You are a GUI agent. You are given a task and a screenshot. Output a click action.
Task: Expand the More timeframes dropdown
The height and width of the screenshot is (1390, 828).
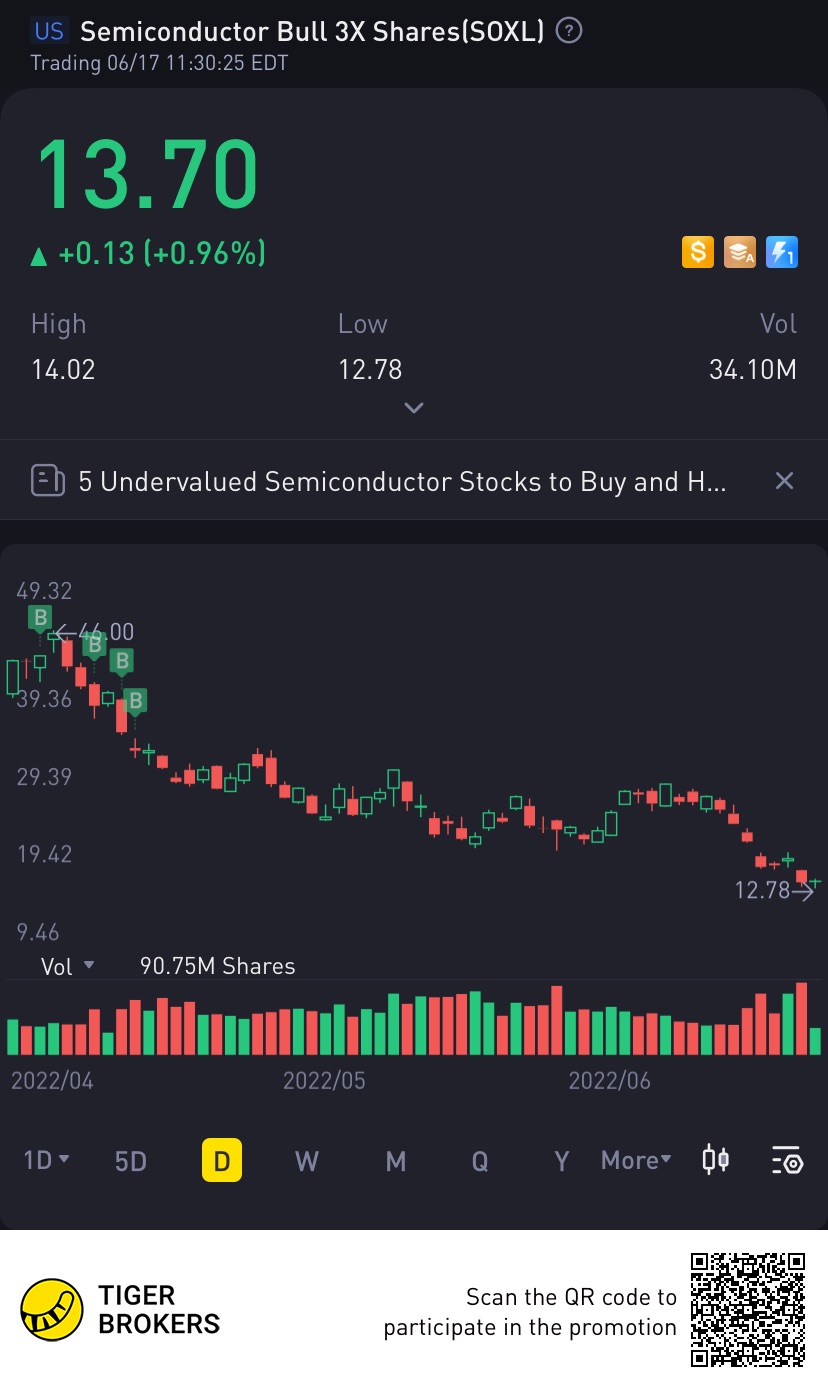pos(636,1160)
